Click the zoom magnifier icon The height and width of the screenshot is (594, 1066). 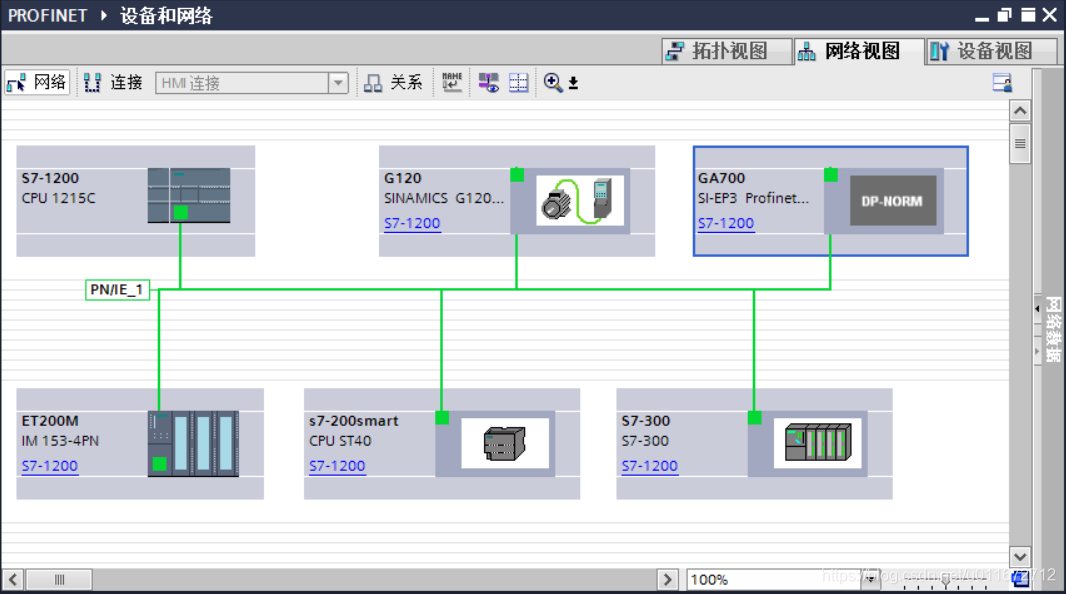point(553,82)
